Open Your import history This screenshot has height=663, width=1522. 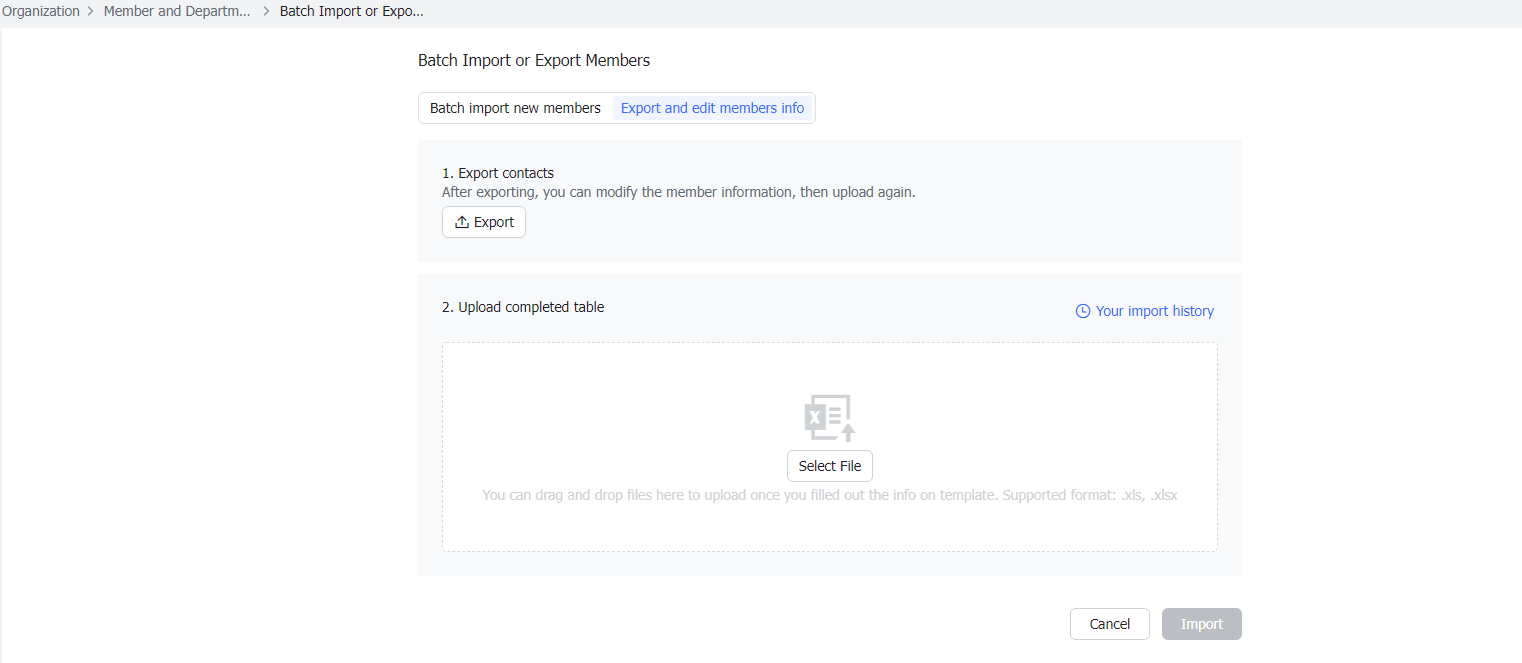click(x=1155, y=311)
